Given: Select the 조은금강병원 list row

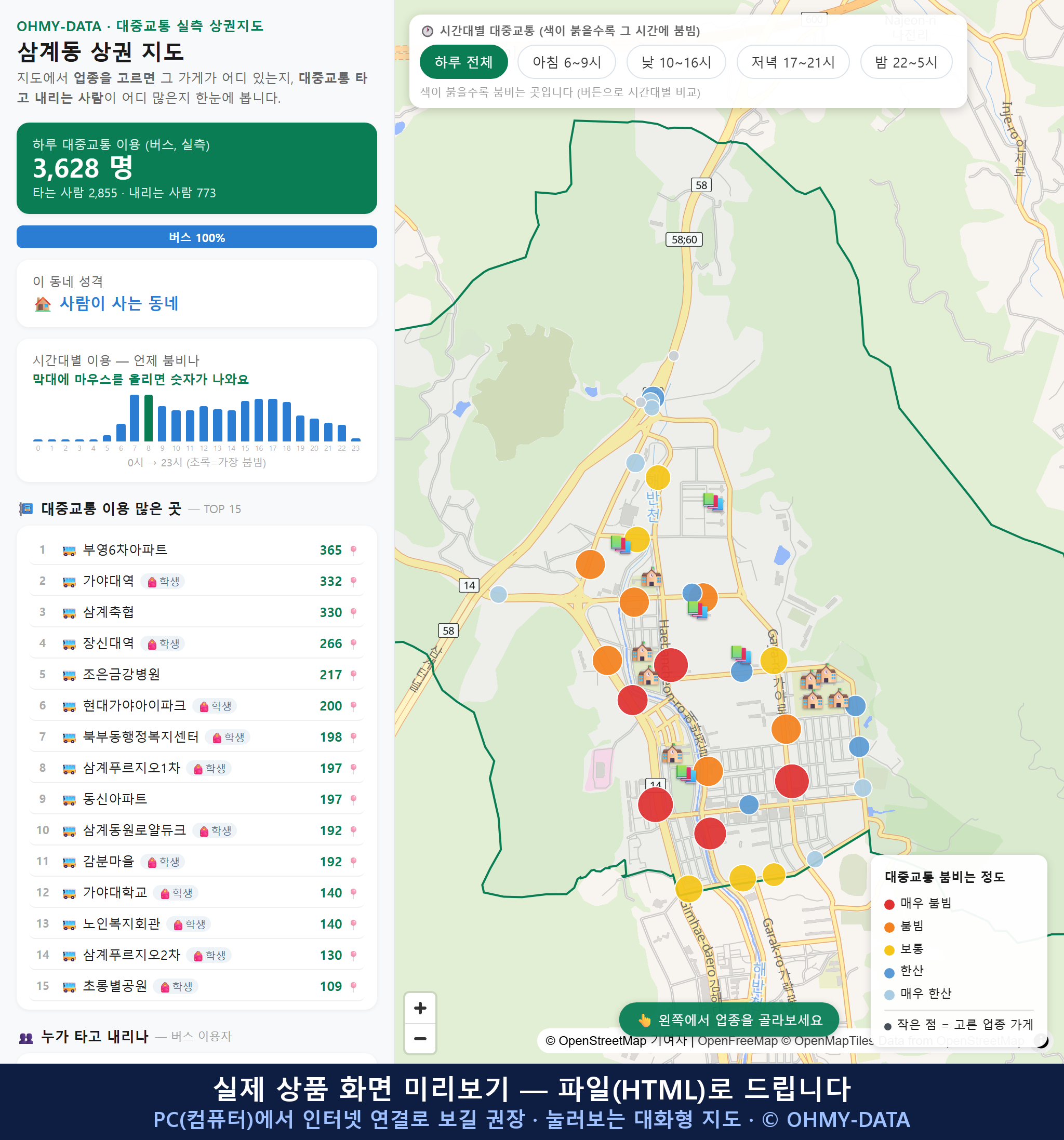Looking at the screenshot, I should click(197, 674).
